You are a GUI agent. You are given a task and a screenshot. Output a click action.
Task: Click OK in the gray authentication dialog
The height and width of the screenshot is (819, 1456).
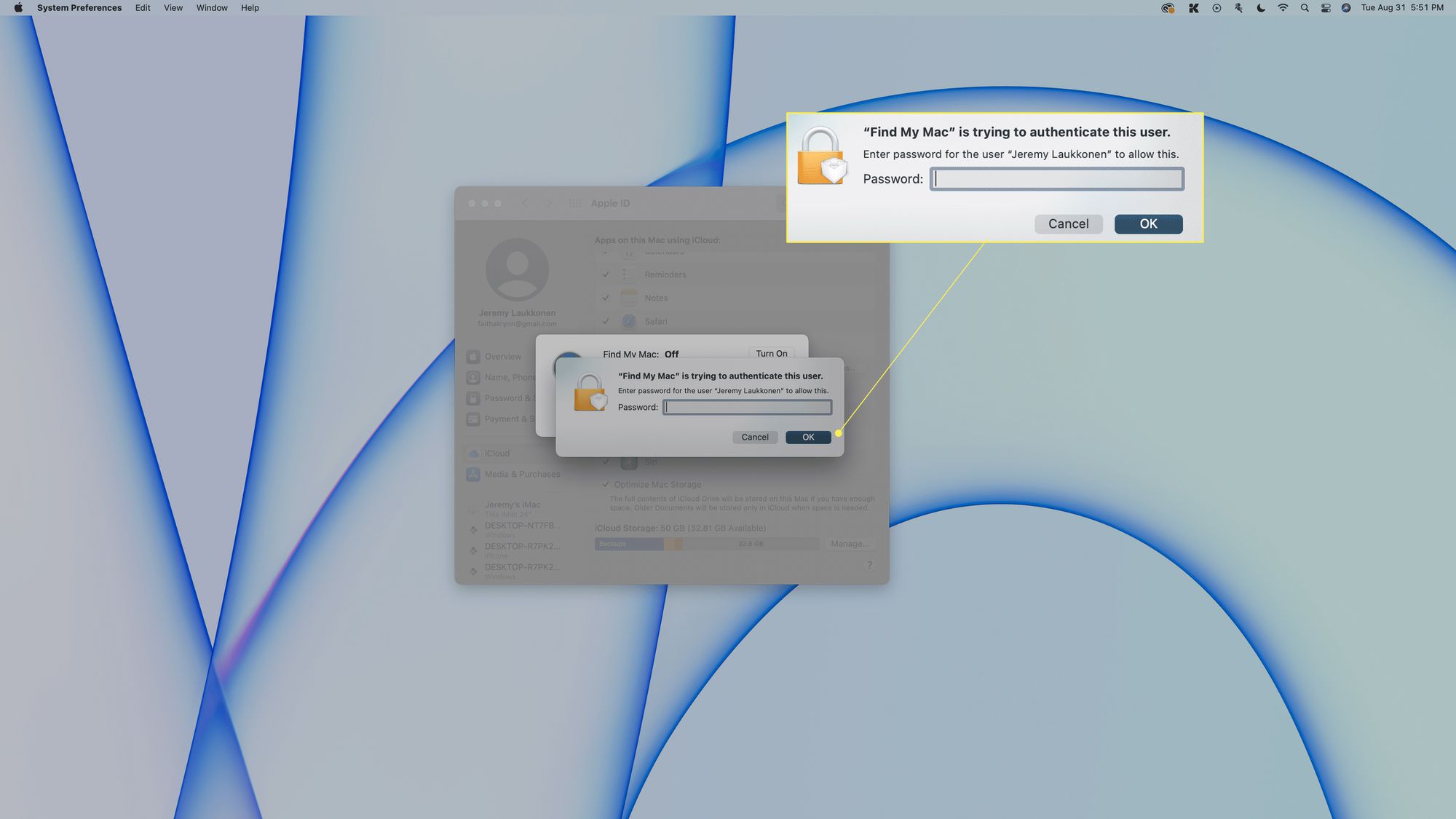[x=808, y=437]
